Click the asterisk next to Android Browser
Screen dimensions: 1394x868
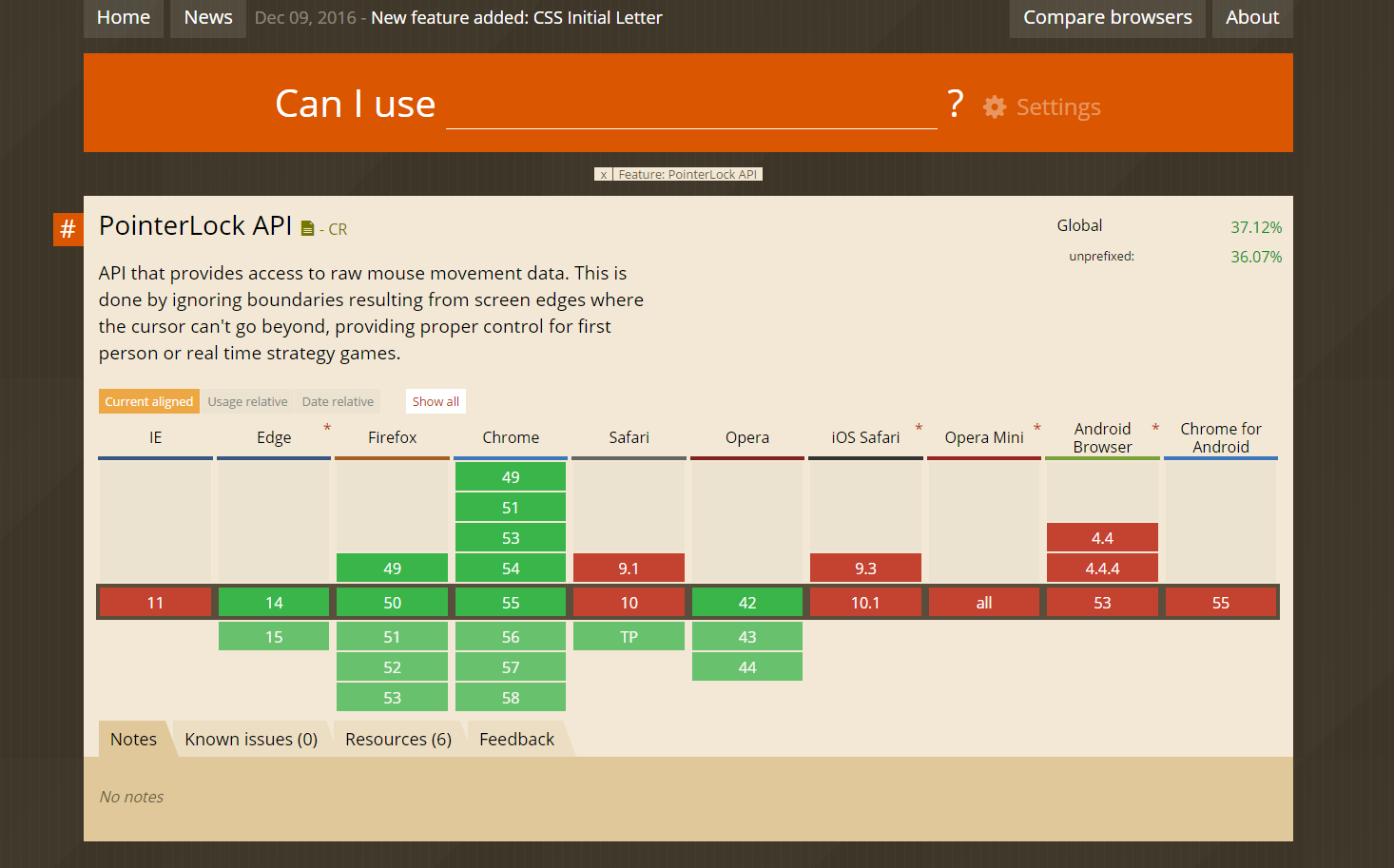(x=1155, y=428)
